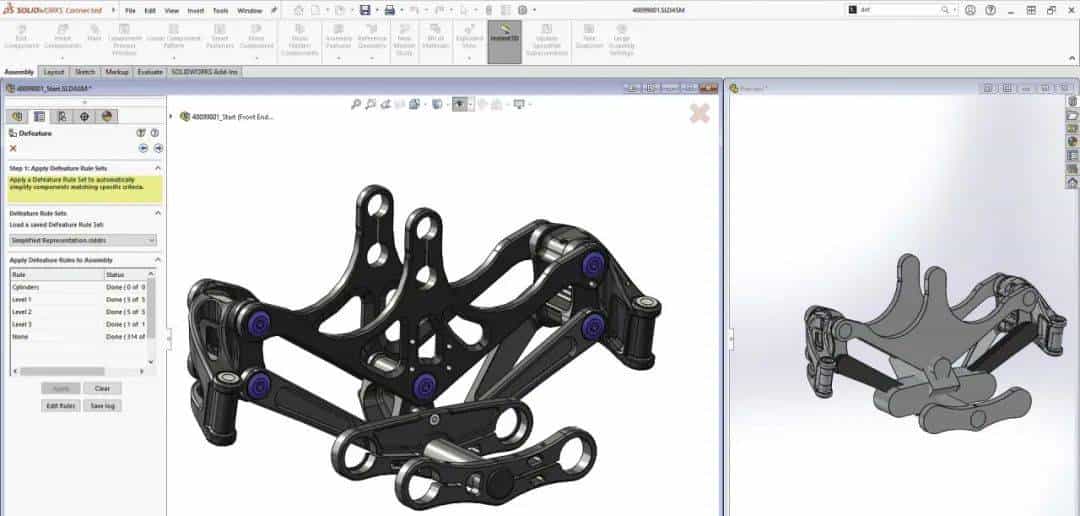Click the Zoom to Fit view icon

[355, 104]
